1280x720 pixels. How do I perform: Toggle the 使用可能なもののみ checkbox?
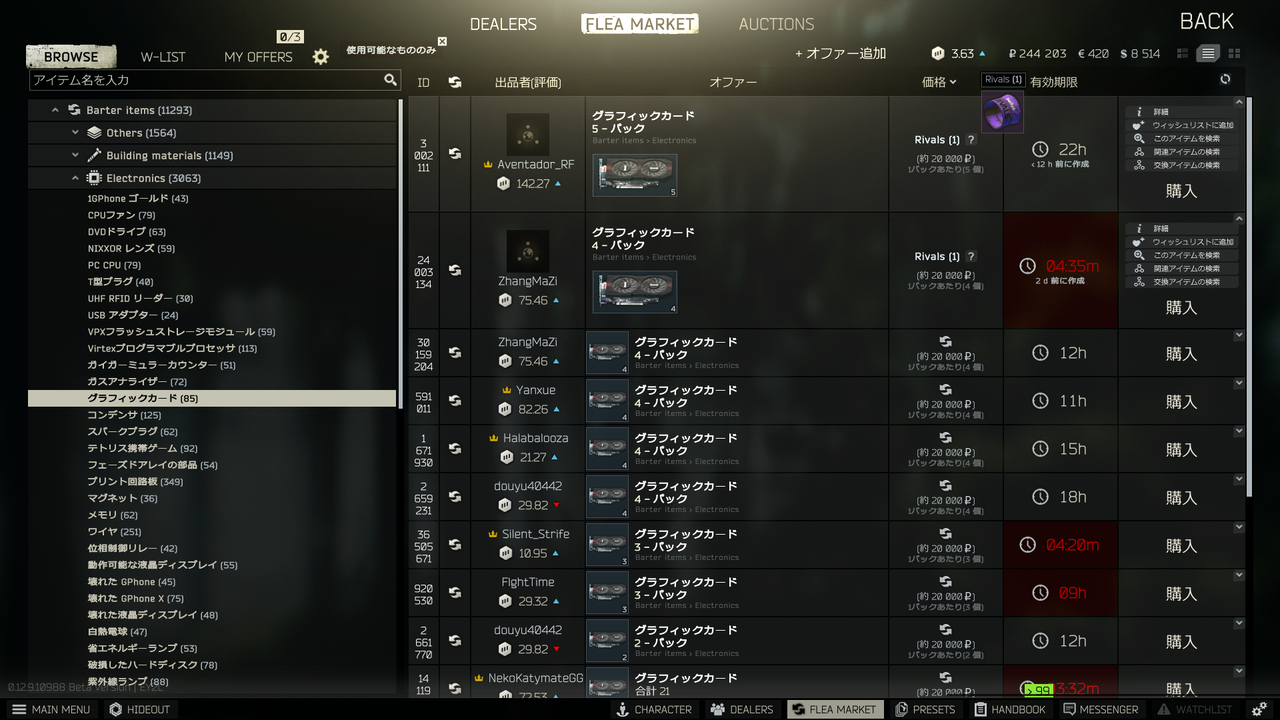442,42
